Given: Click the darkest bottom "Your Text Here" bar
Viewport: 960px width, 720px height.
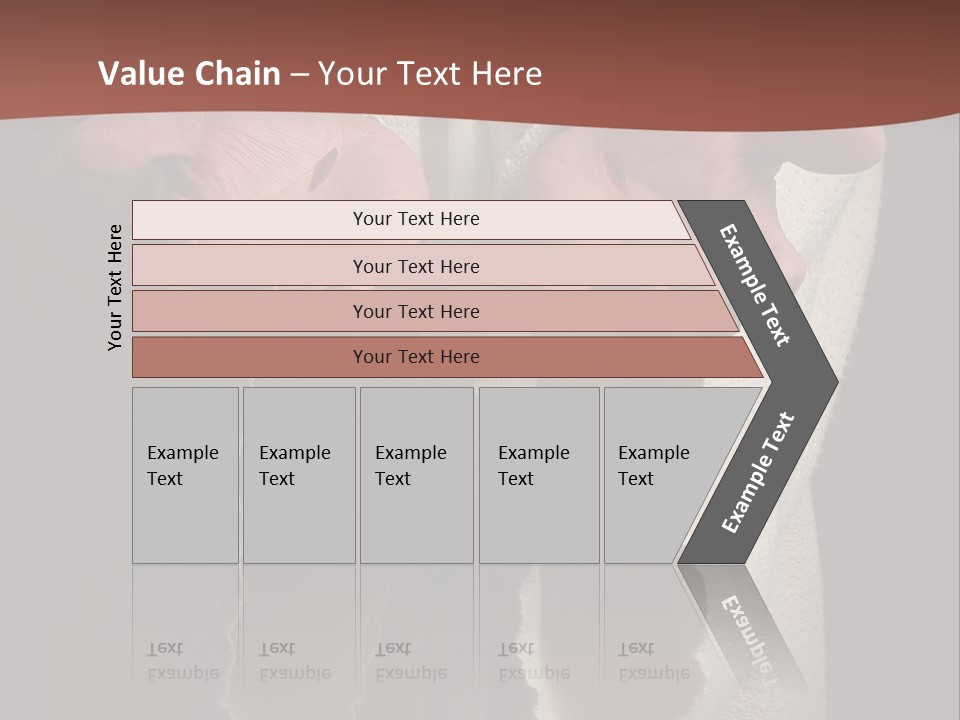Looking at the screenshot, I should 415,357.
